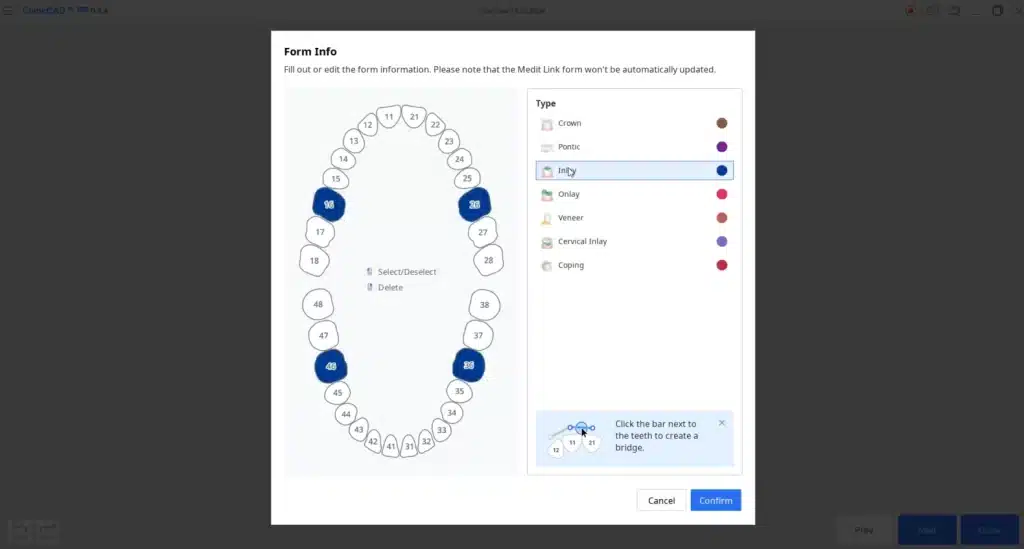Select tooth 37 on the chart
The image size is (1024, 549).
tap(478, 336)
